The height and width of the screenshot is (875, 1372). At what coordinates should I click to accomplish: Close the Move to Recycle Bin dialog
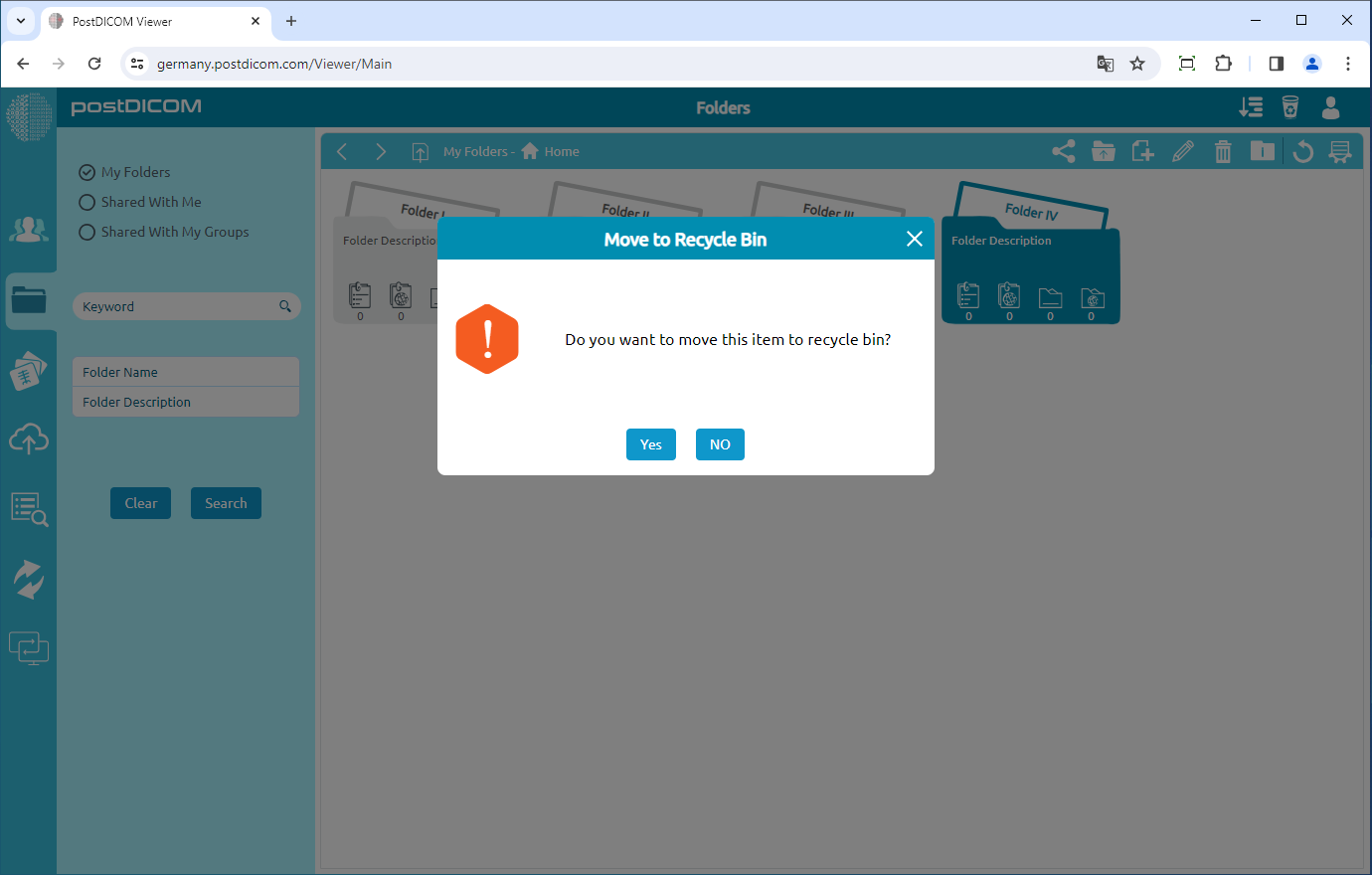915,239
